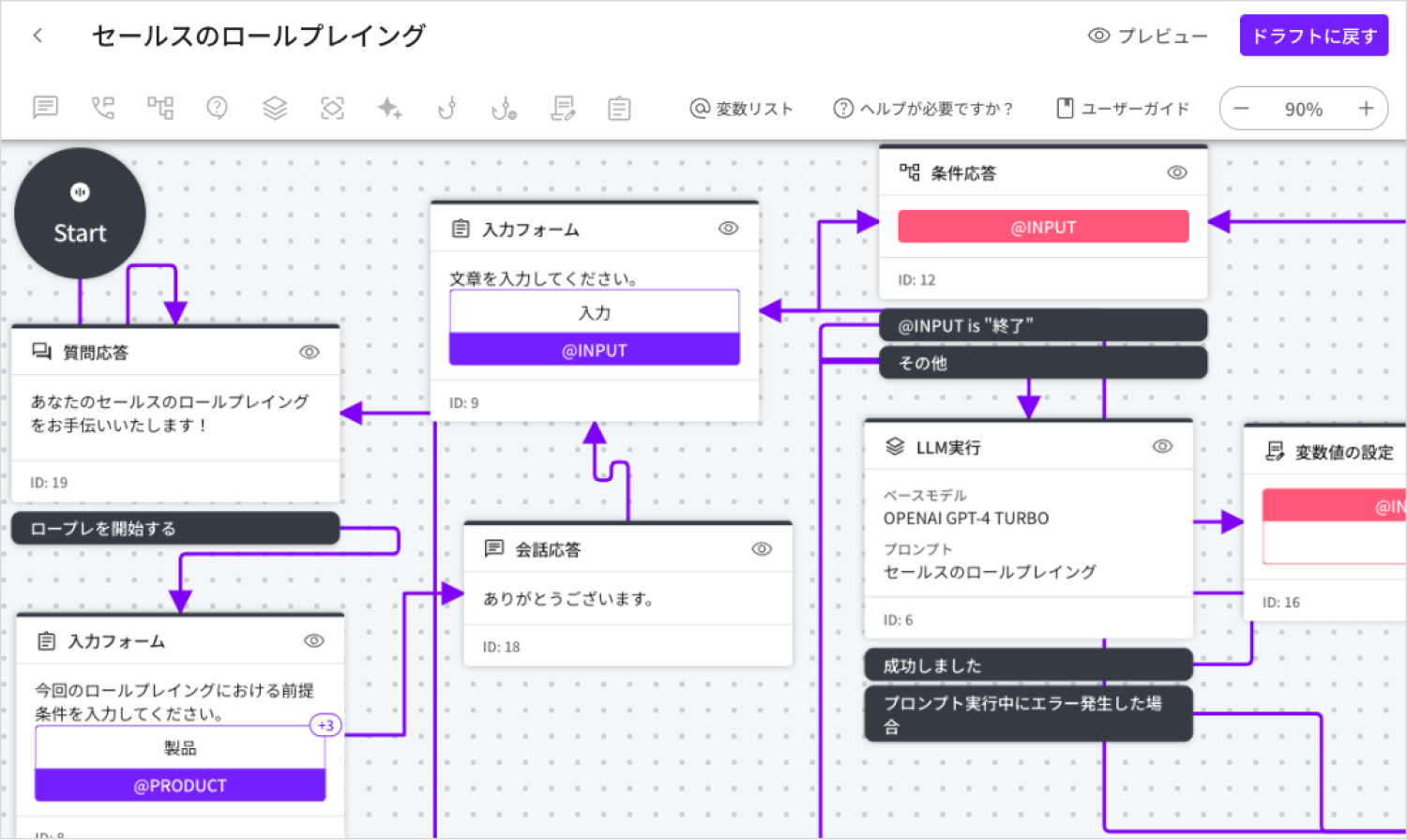
Task: Toggle eye icon on 質問応答 node
Action: (309, 352)
